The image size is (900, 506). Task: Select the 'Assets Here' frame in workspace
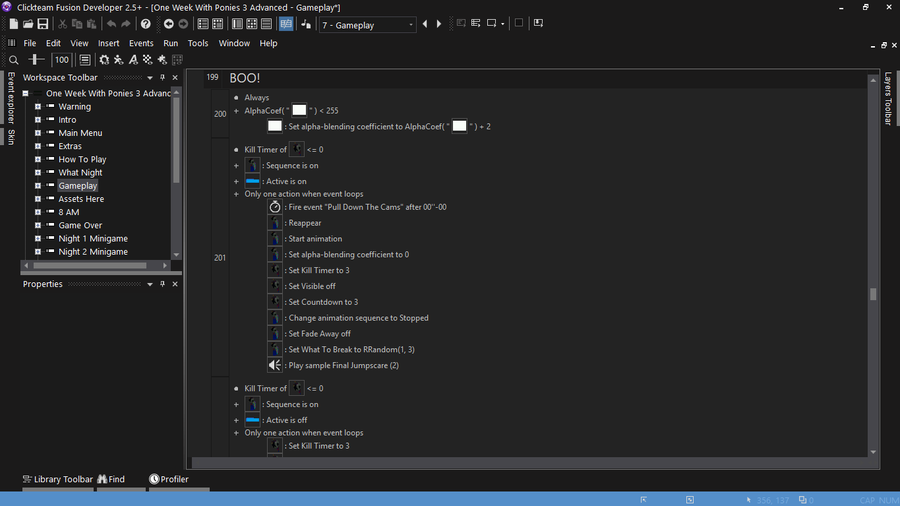click(81, 199)
